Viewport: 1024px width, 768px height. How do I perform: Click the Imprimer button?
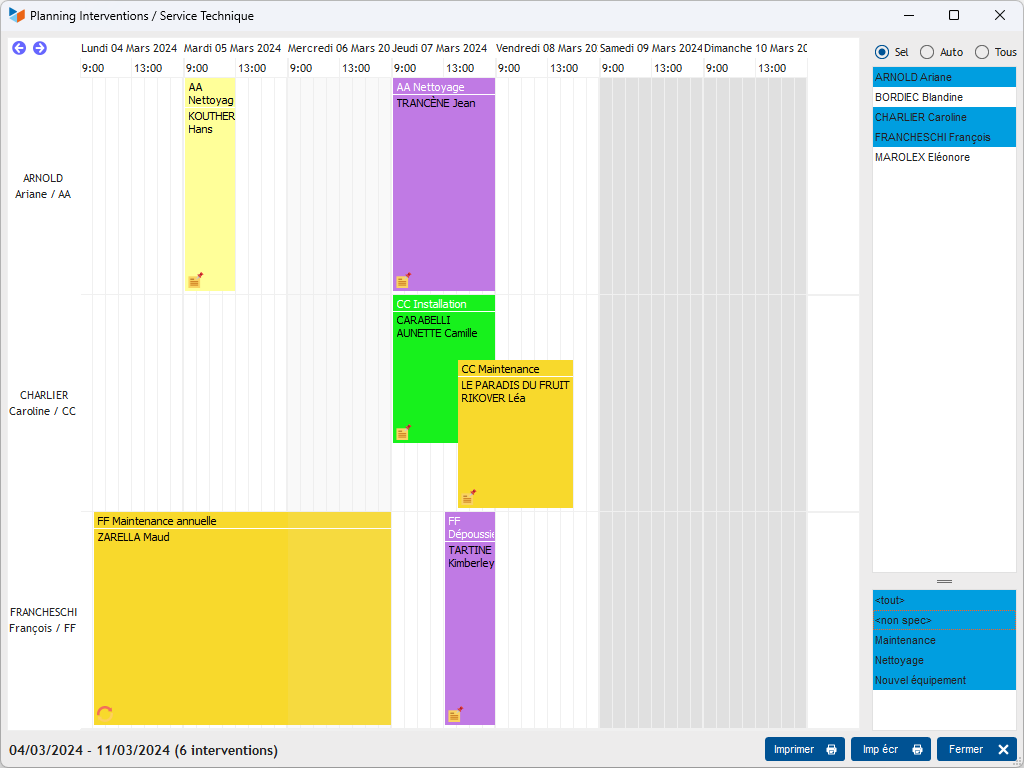tap(804, 750)
